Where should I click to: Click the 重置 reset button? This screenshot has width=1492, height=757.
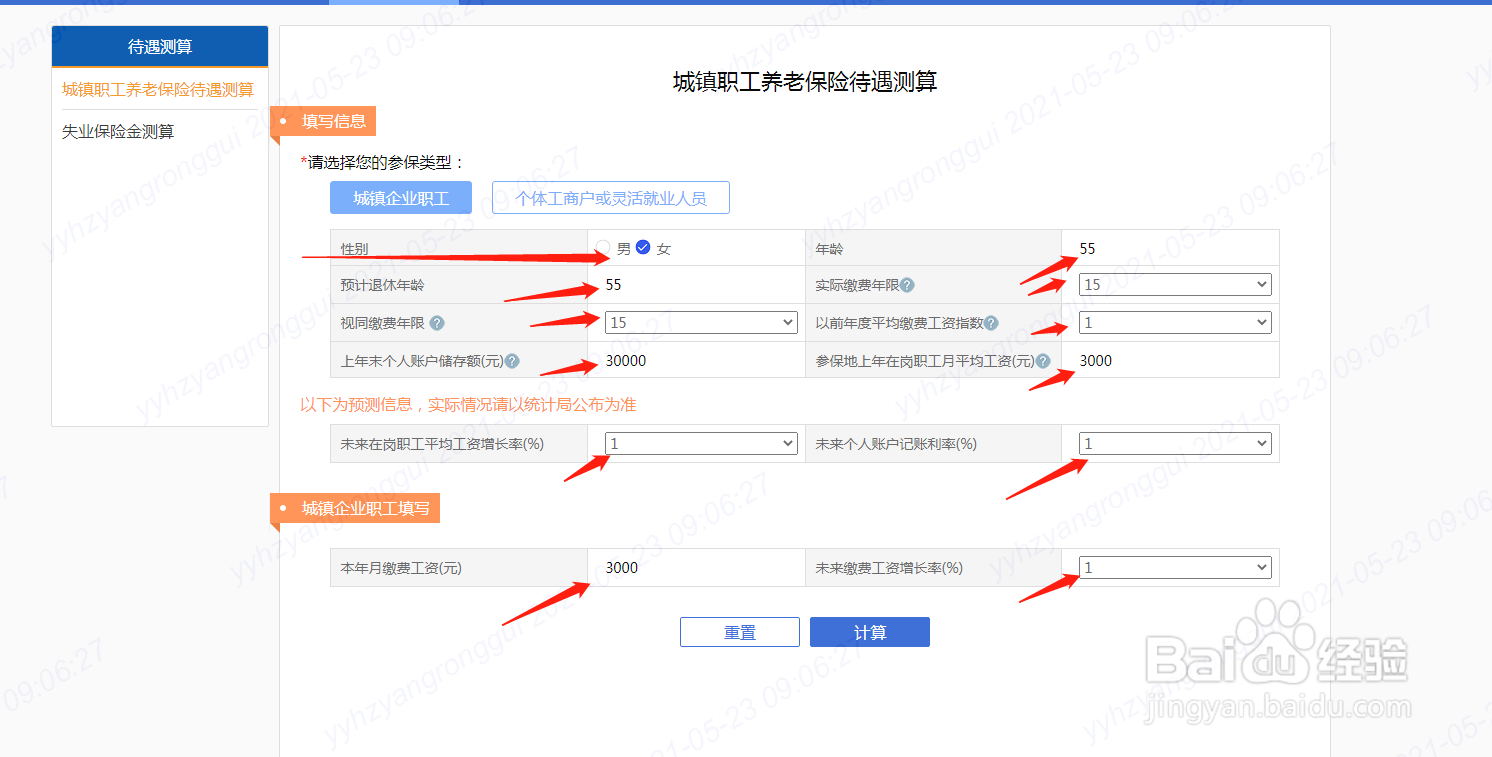pyautogui.click(x=740, y=632)
